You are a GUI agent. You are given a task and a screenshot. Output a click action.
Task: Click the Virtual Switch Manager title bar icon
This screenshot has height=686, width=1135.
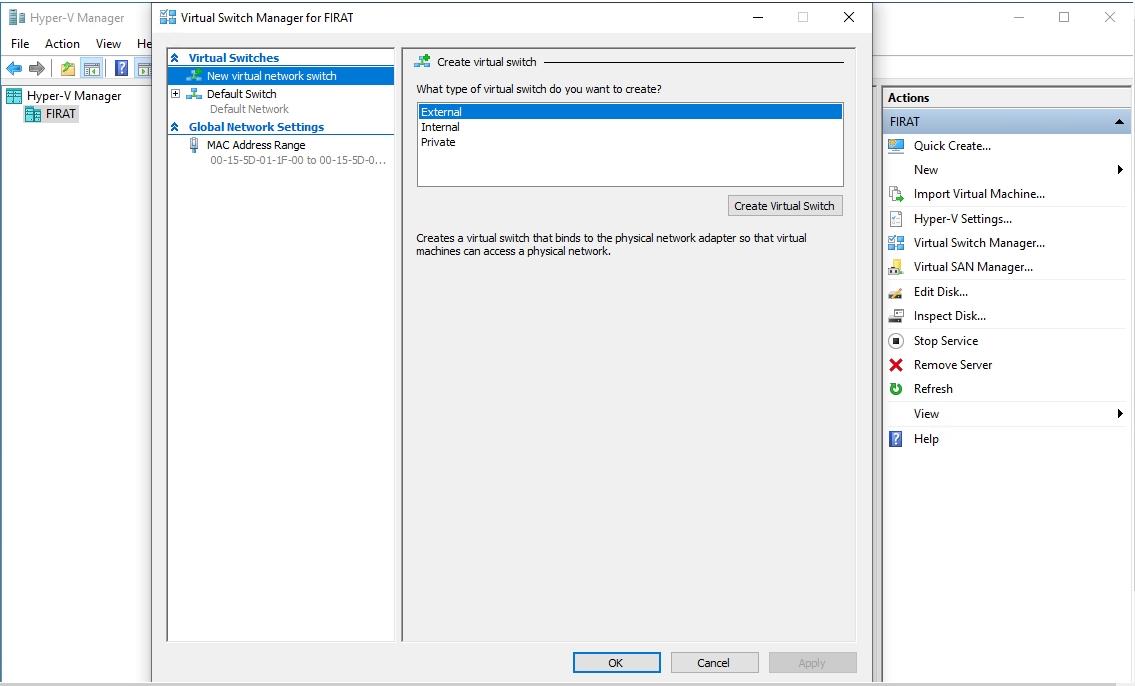point(168,17)
